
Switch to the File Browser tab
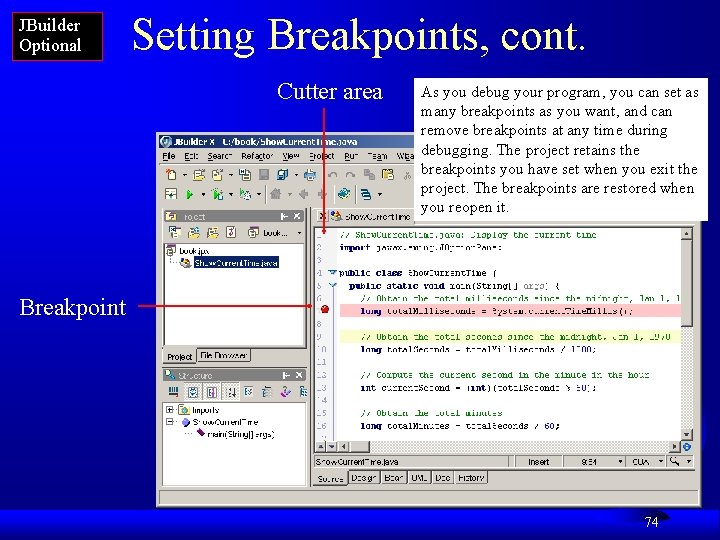[x=224, y=355]
